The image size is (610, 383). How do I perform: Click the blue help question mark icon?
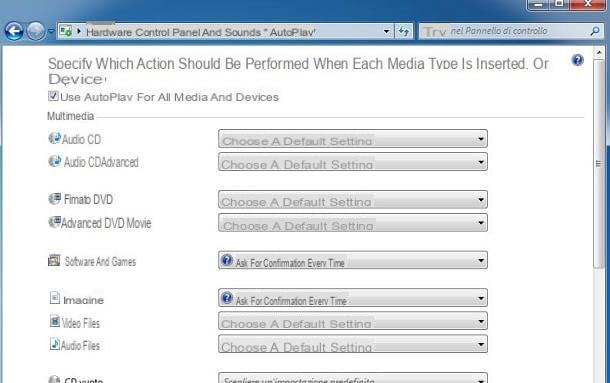(x=578, y=60)
